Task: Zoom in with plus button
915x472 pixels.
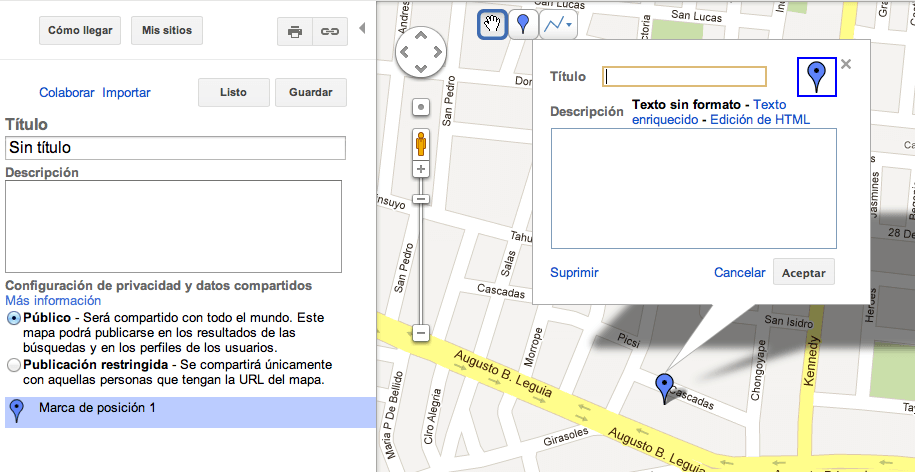Action: tap(421, 170)
